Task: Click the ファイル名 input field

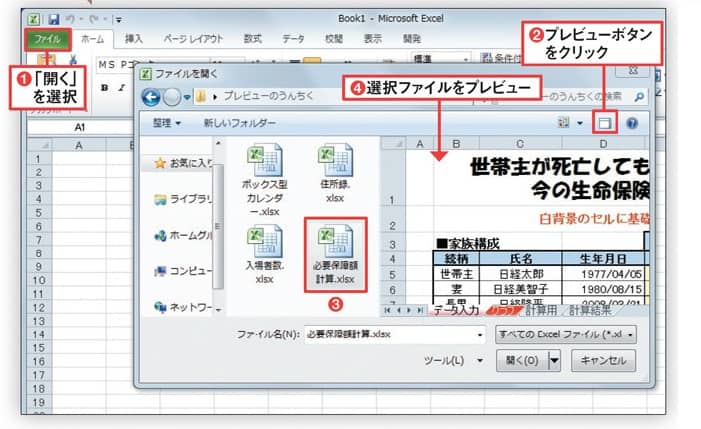Action: click(394, 333)
